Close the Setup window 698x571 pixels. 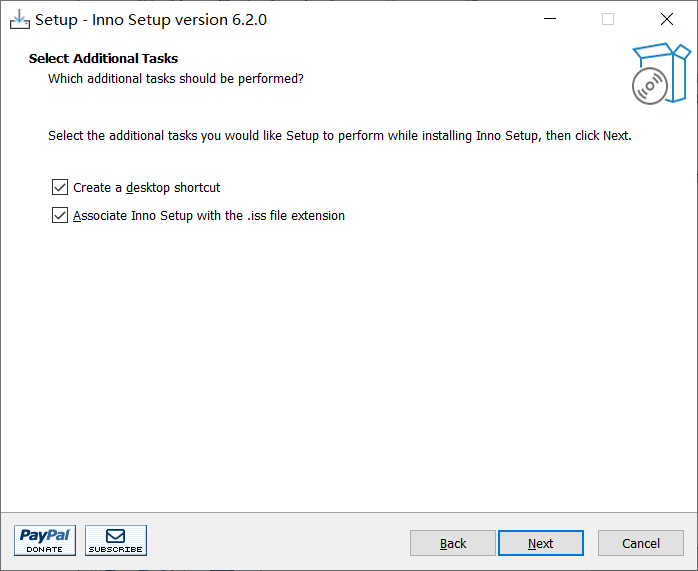[667, 19]
